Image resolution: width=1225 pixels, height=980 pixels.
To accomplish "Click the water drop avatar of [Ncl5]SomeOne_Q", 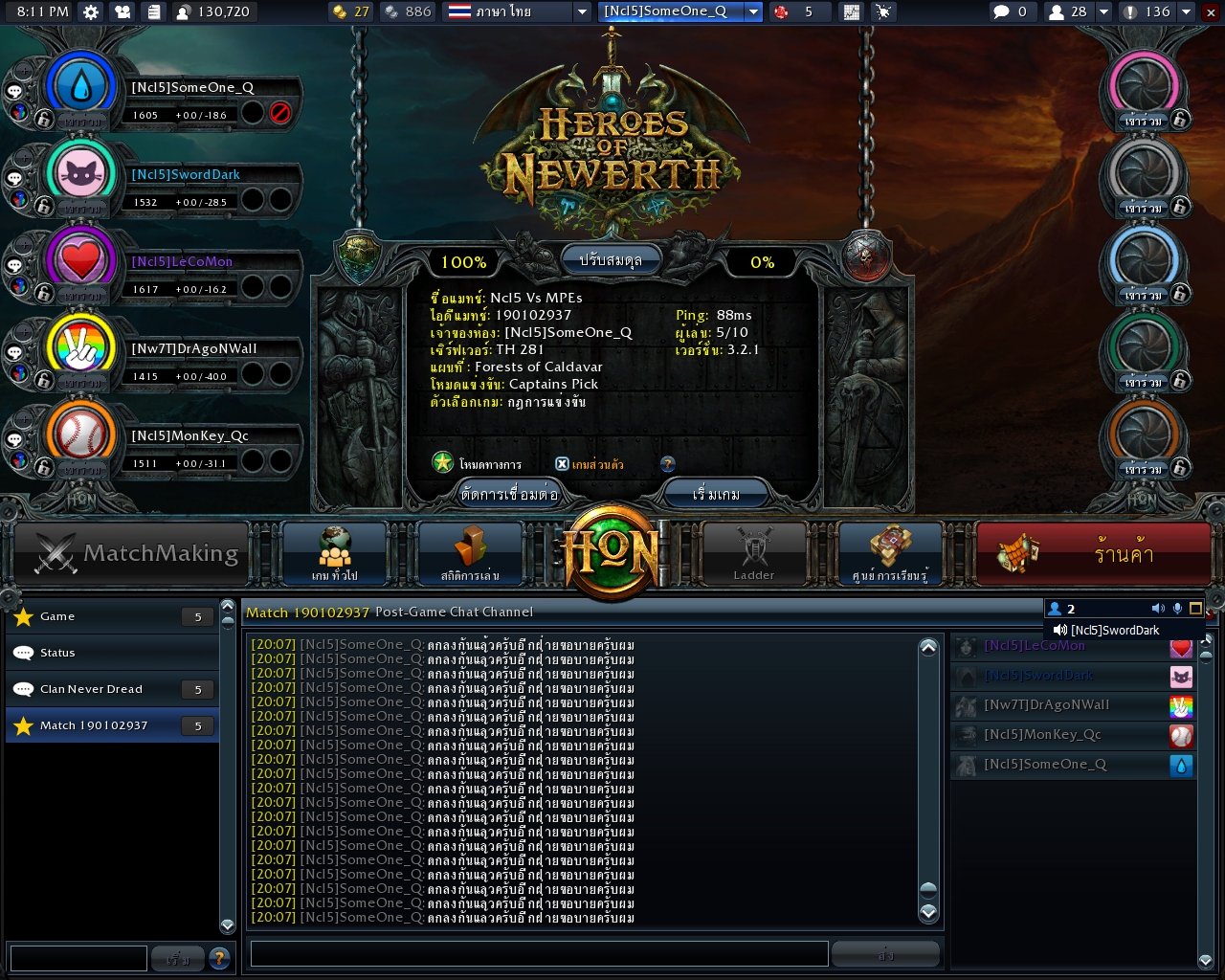I will 81,87.
